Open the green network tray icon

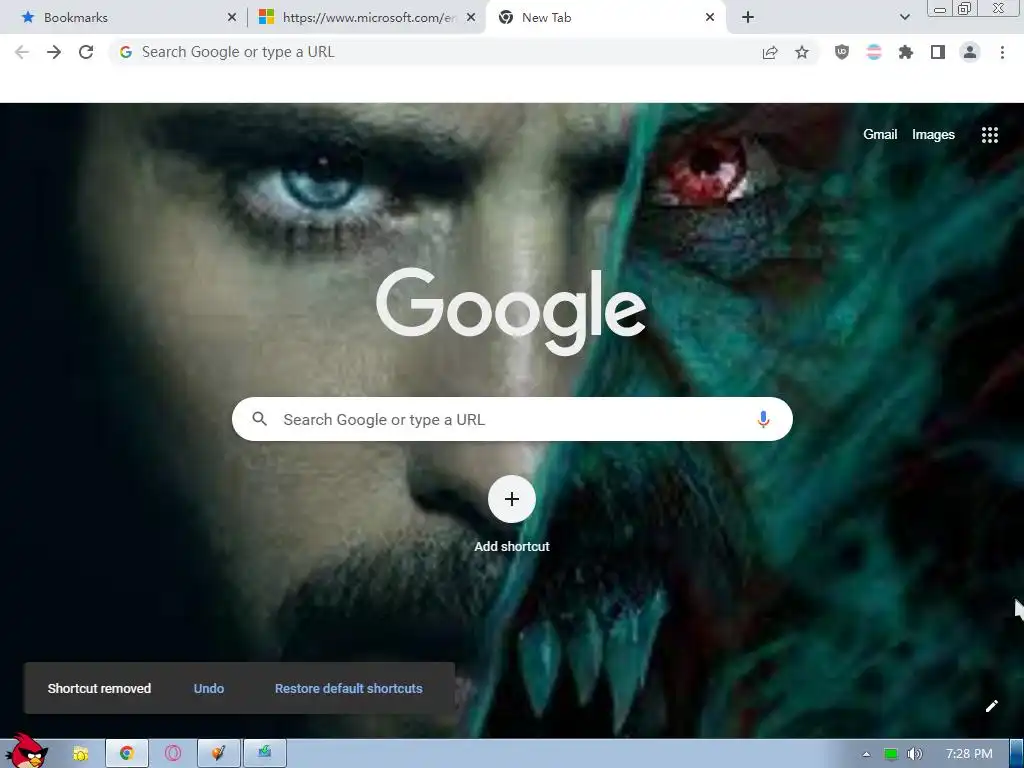pos(890,754)
